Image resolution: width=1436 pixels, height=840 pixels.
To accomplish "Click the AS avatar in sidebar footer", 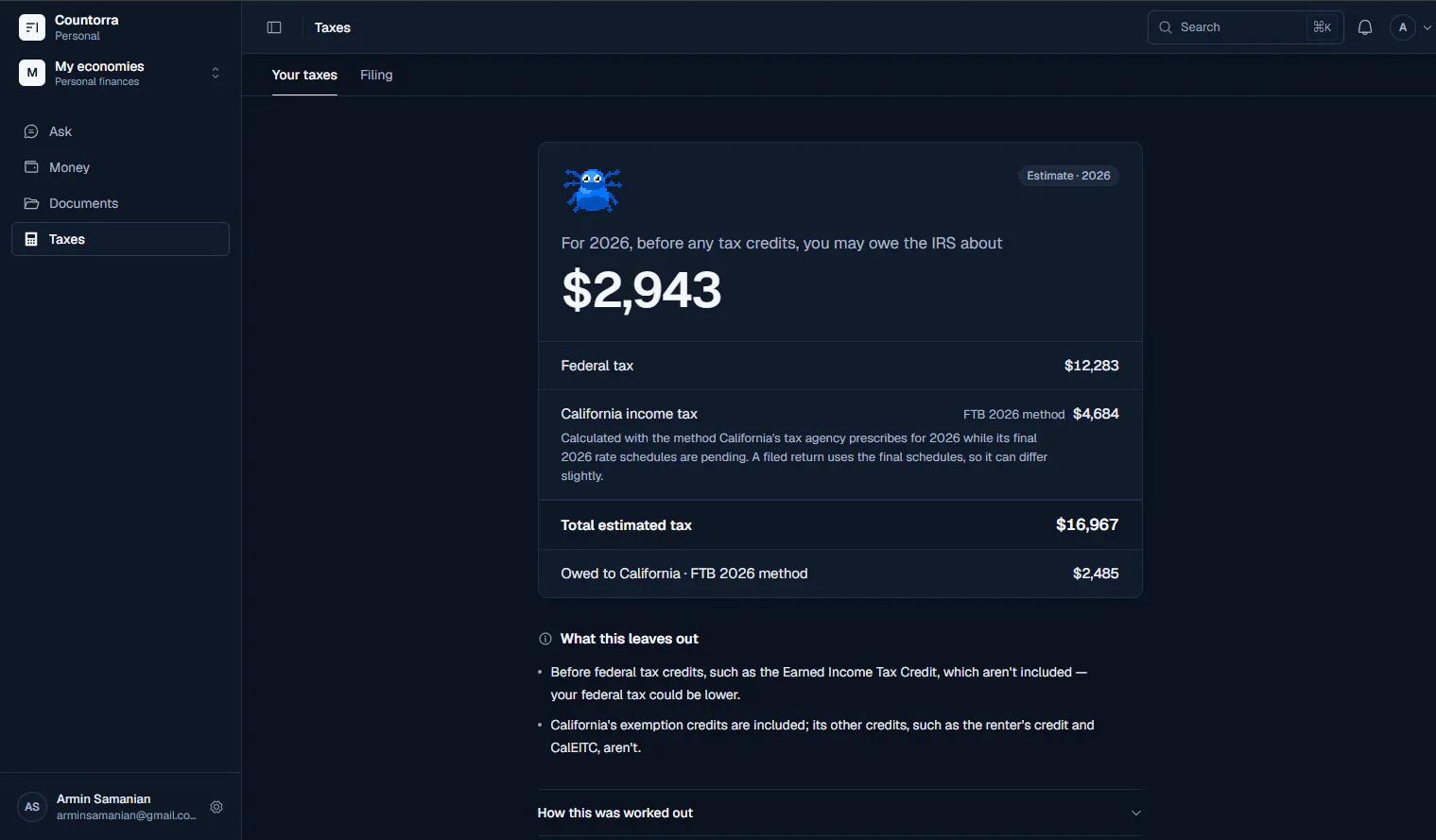I will click(32, 807).
